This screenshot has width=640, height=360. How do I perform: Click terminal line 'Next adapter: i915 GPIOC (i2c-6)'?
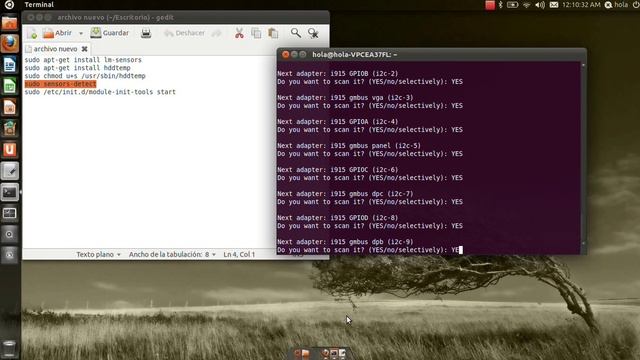pos(338,170)
